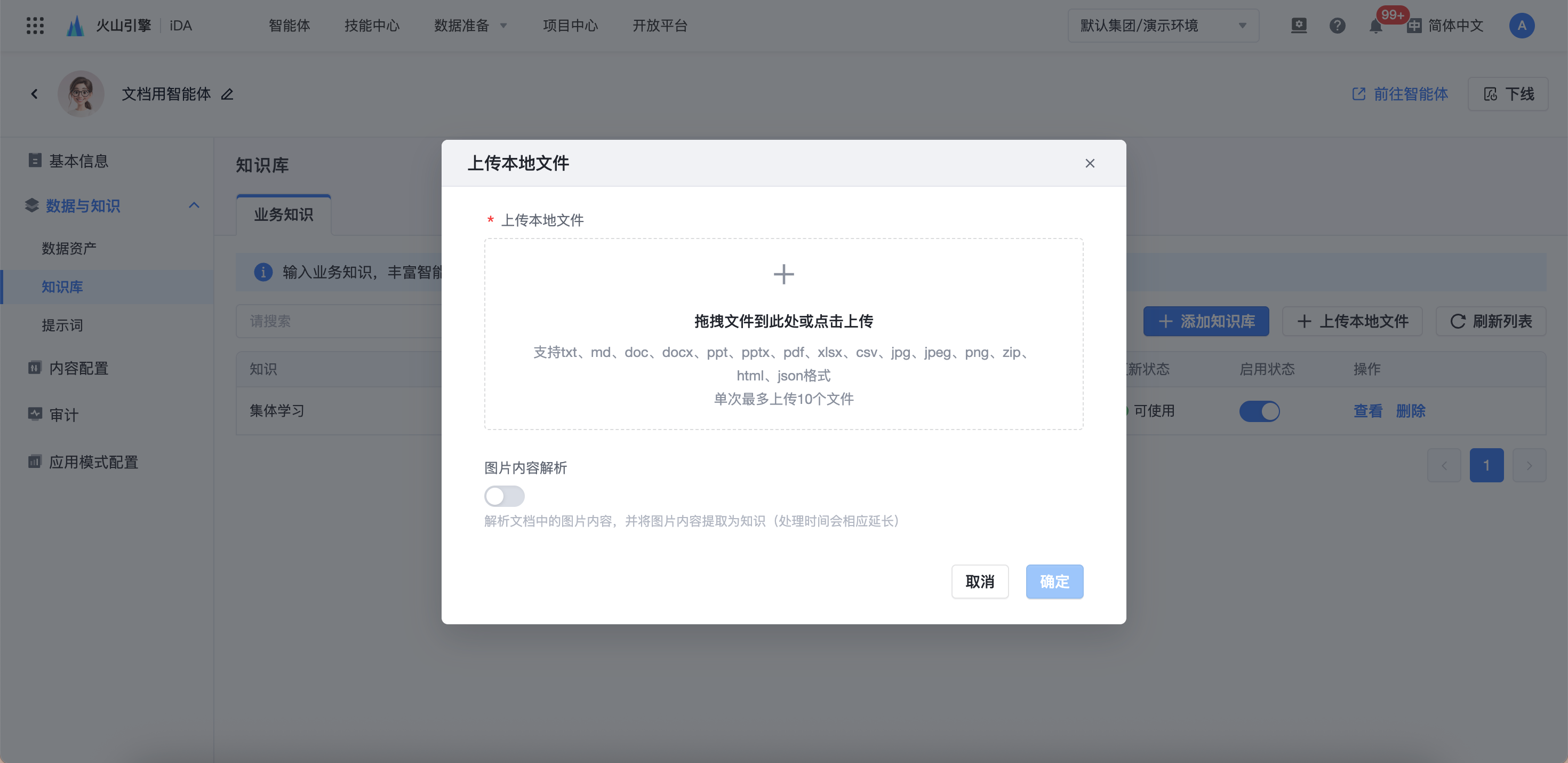Click 刷新列表 button
1568x763 pixels.
click(x=1491, y=321)
